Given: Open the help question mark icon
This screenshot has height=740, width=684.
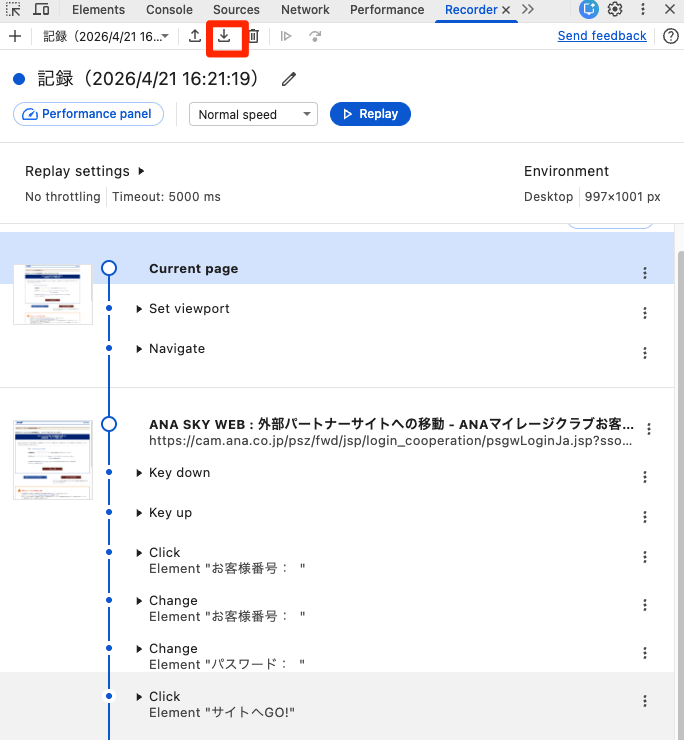Looking at the screenshot, I should point(670,36).
